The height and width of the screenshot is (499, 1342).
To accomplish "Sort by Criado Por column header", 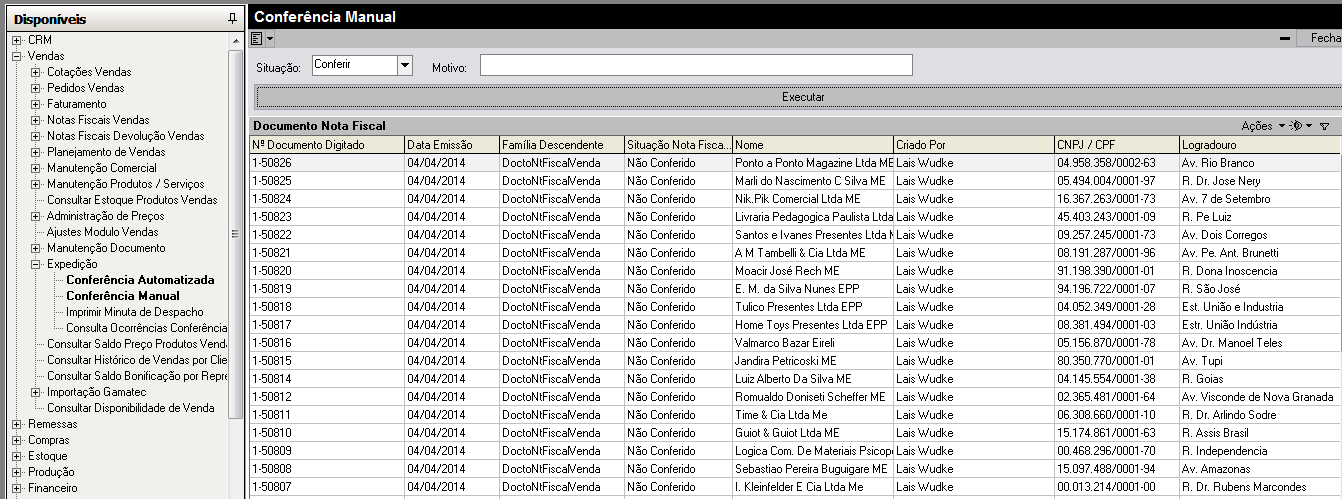I will point(973,144).
